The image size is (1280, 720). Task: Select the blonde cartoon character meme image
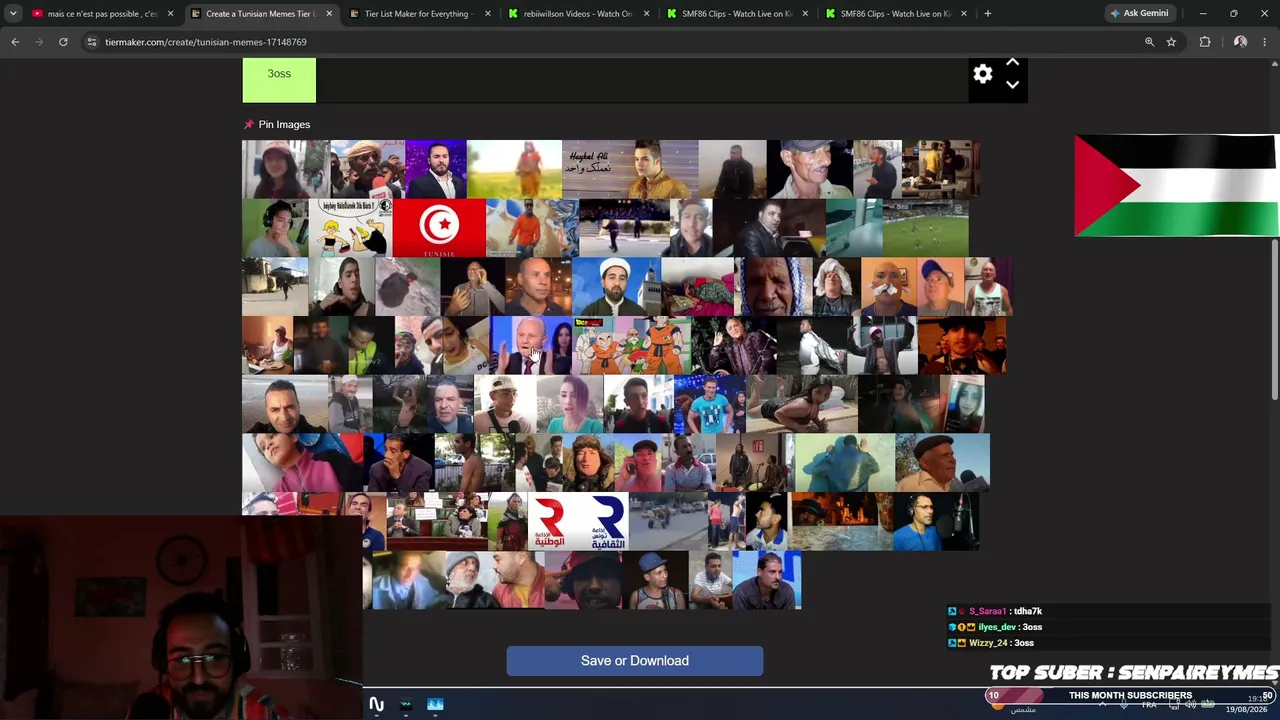pos(350,227)
